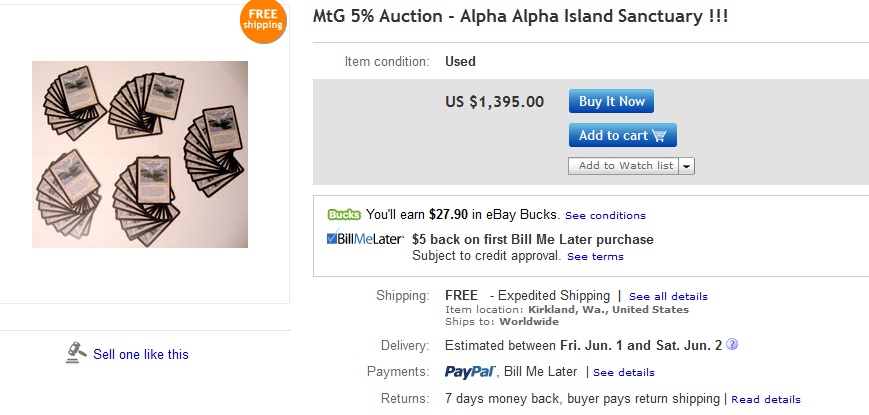Click the US $1,395.00 price
Viewport: 869px width, 415px height.
[x=494, y=101]
